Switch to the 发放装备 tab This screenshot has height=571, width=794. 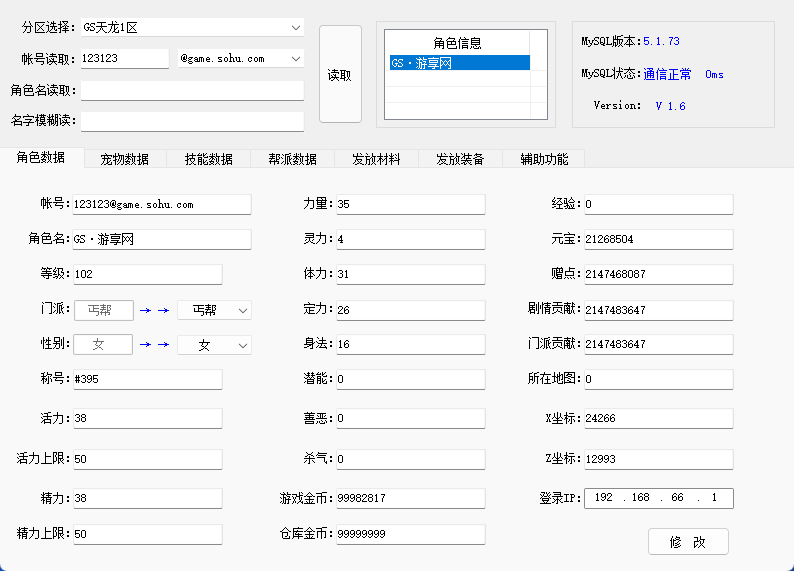pos(460,159)
